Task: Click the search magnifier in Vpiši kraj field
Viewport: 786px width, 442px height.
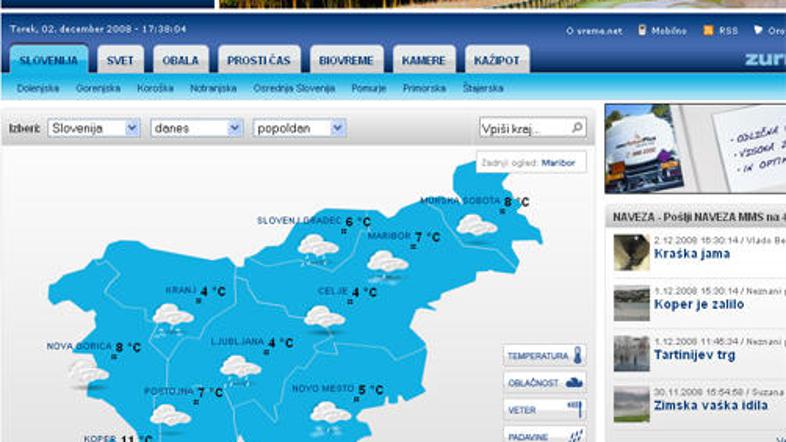Action: (577, 127)
